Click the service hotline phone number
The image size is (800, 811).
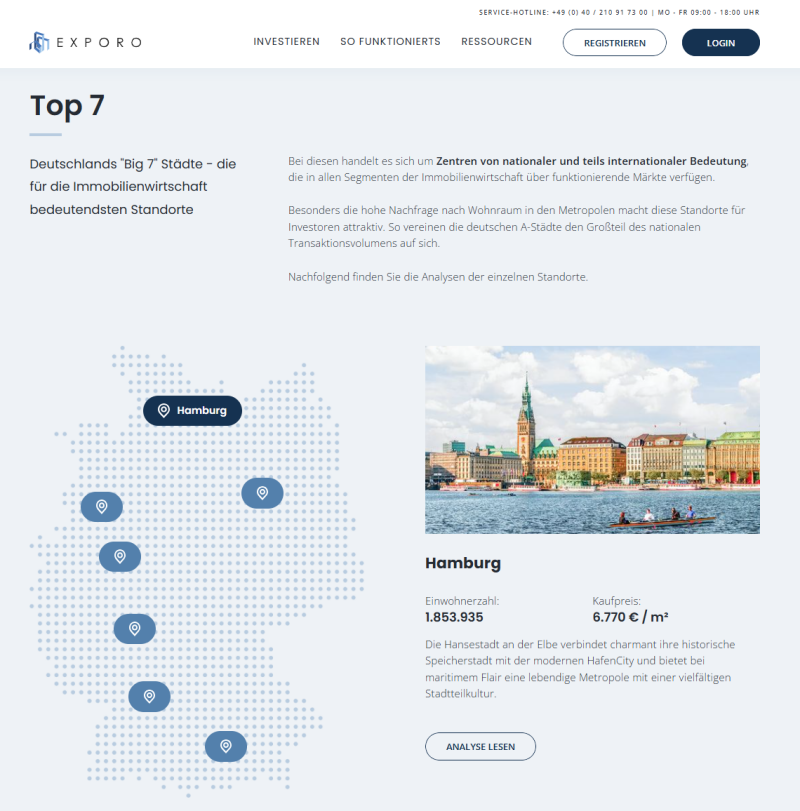600,12
